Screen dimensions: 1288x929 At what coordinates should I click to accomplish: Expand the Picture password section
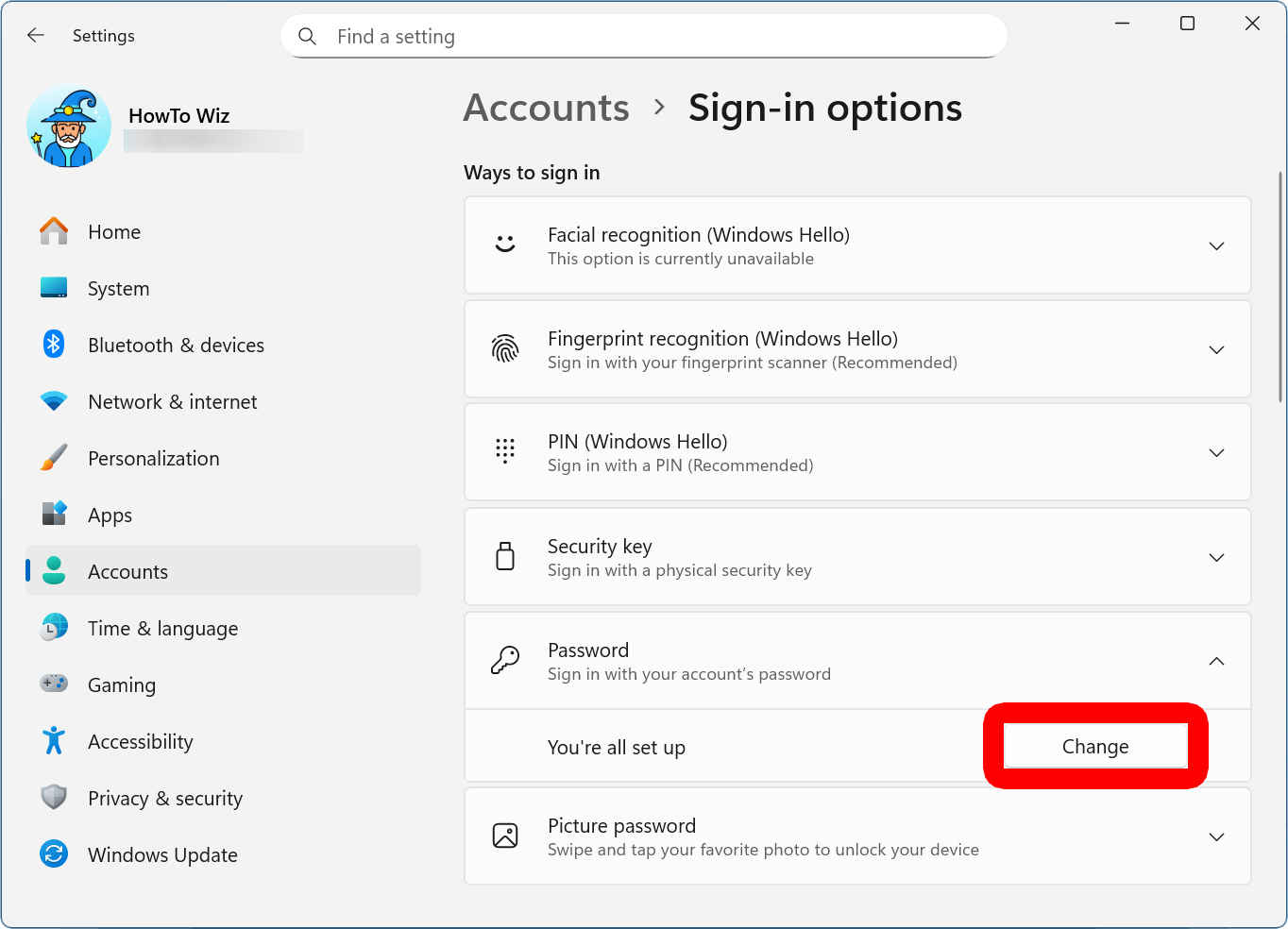(x=1216, y=836)
